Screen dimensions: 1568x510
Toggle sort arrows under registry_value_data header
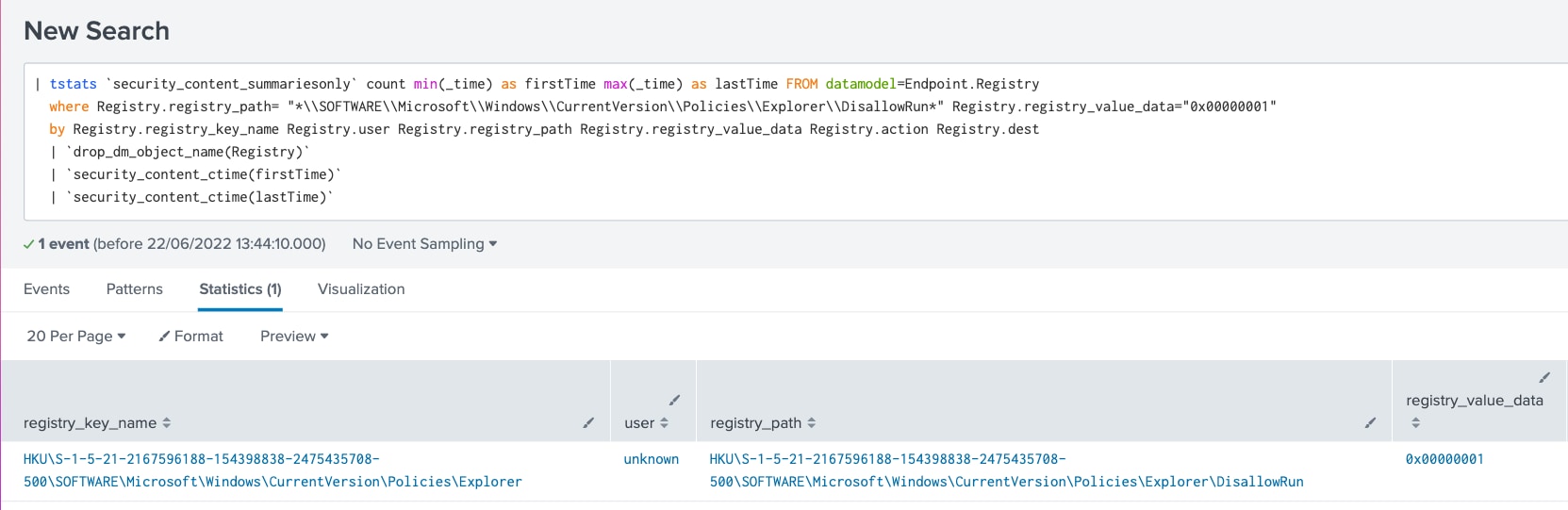click(x=1415, y=423)
